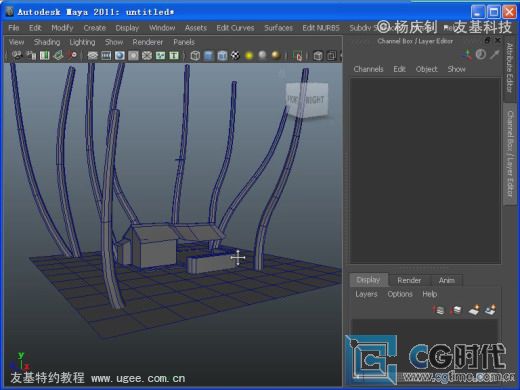Open the Surfaces menu
The image size is (520, 390).
click(x=278, y=28)
